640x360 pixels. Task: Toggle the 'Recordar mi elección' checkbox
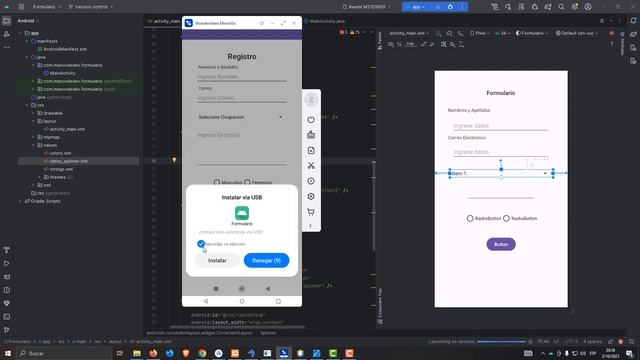click(201, 244)
